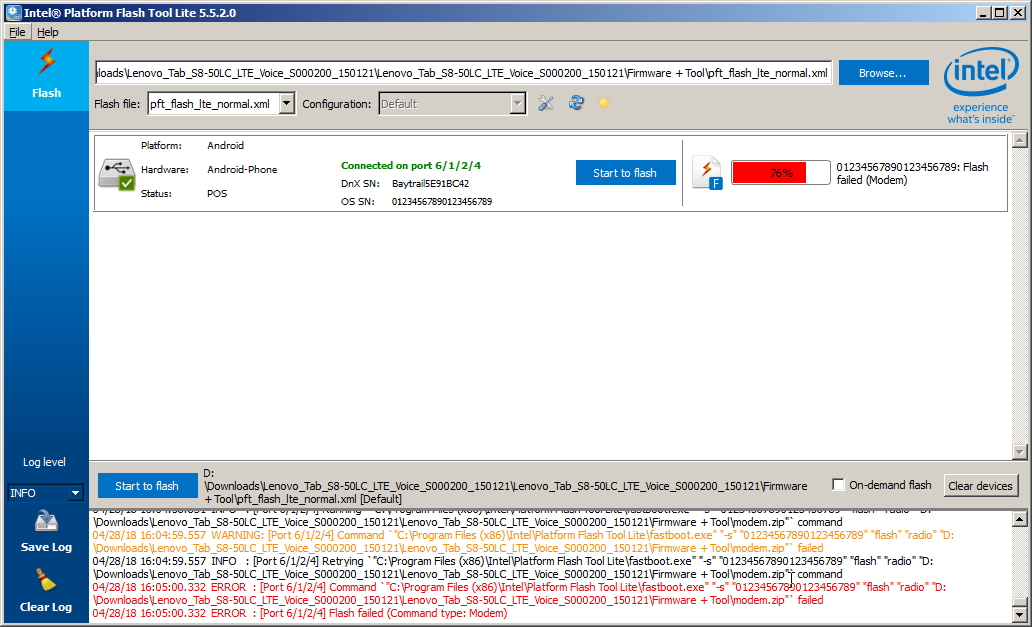Click the wrench and screwdriver settings icon
The height and width of the screenshot is (627, 1032).
[546, 103]
